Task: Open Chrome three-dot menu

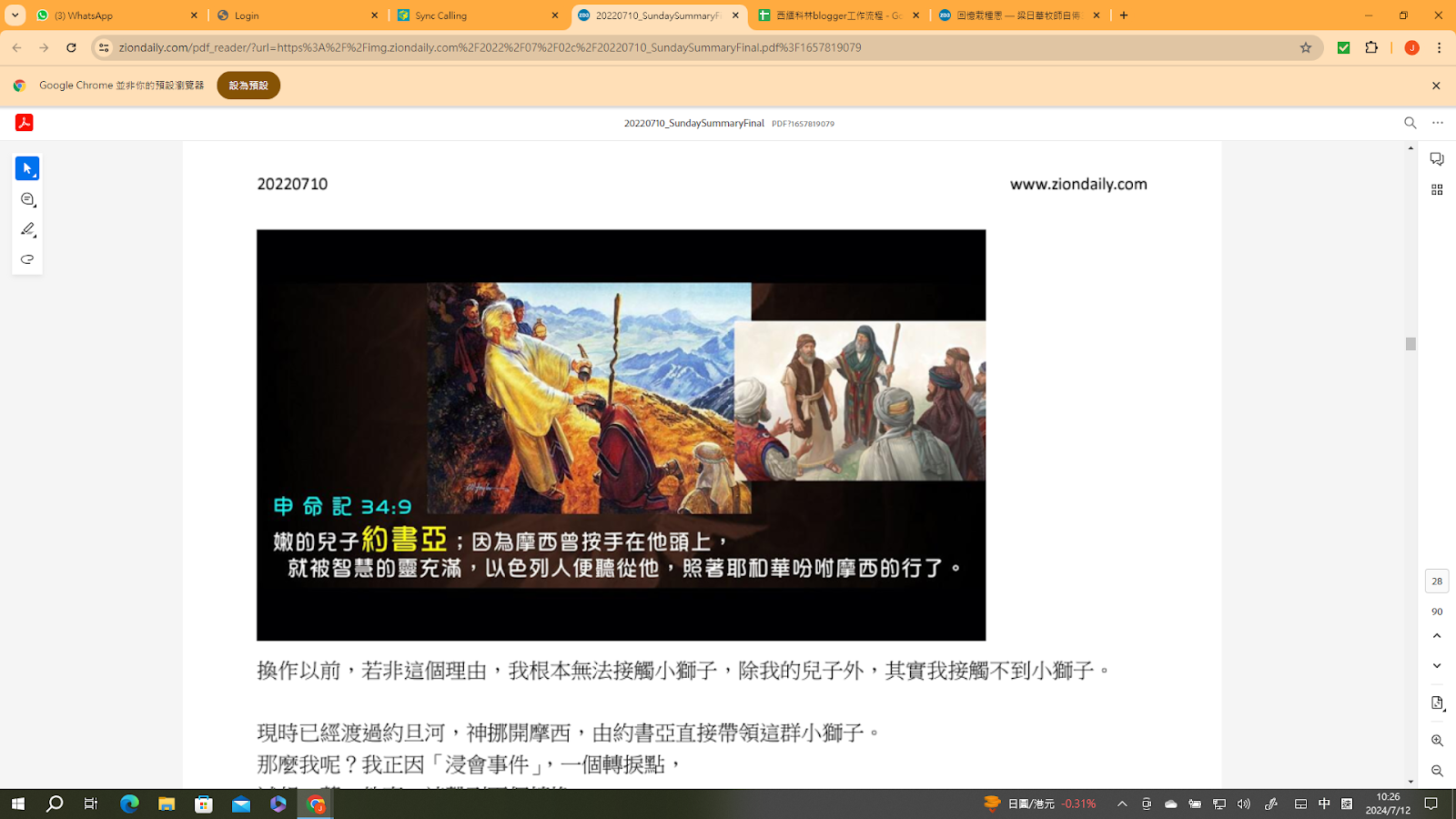Action: point(1439,47)
